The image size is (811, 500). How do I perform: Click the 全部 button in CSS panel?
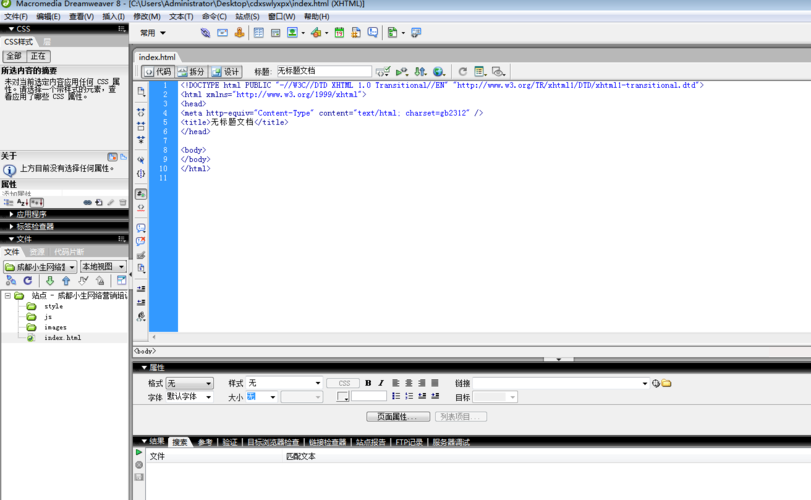13,56
